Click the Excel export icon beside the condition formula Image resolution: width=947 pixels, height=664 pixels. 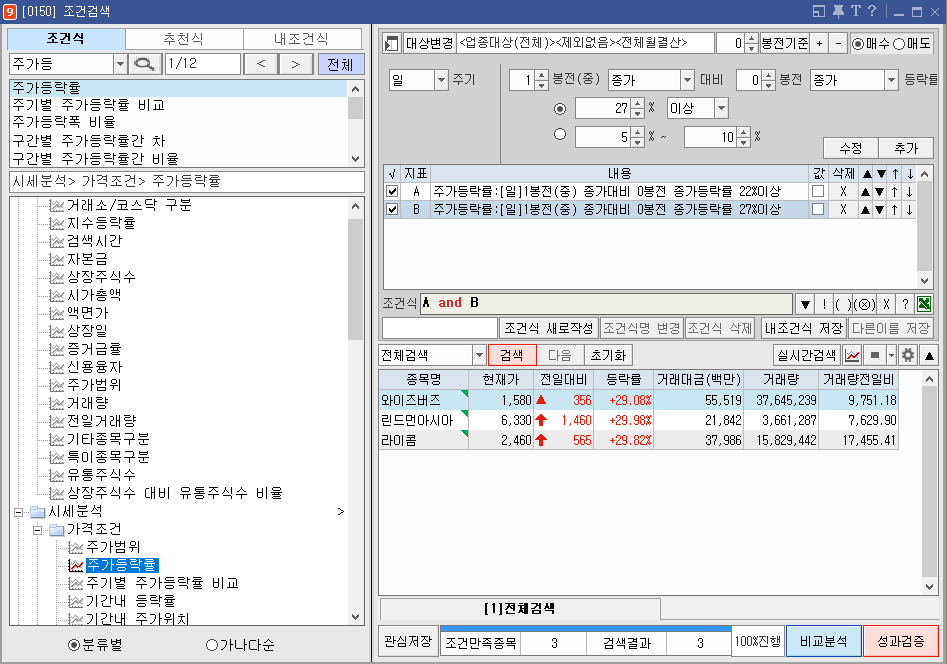(924, 304)
